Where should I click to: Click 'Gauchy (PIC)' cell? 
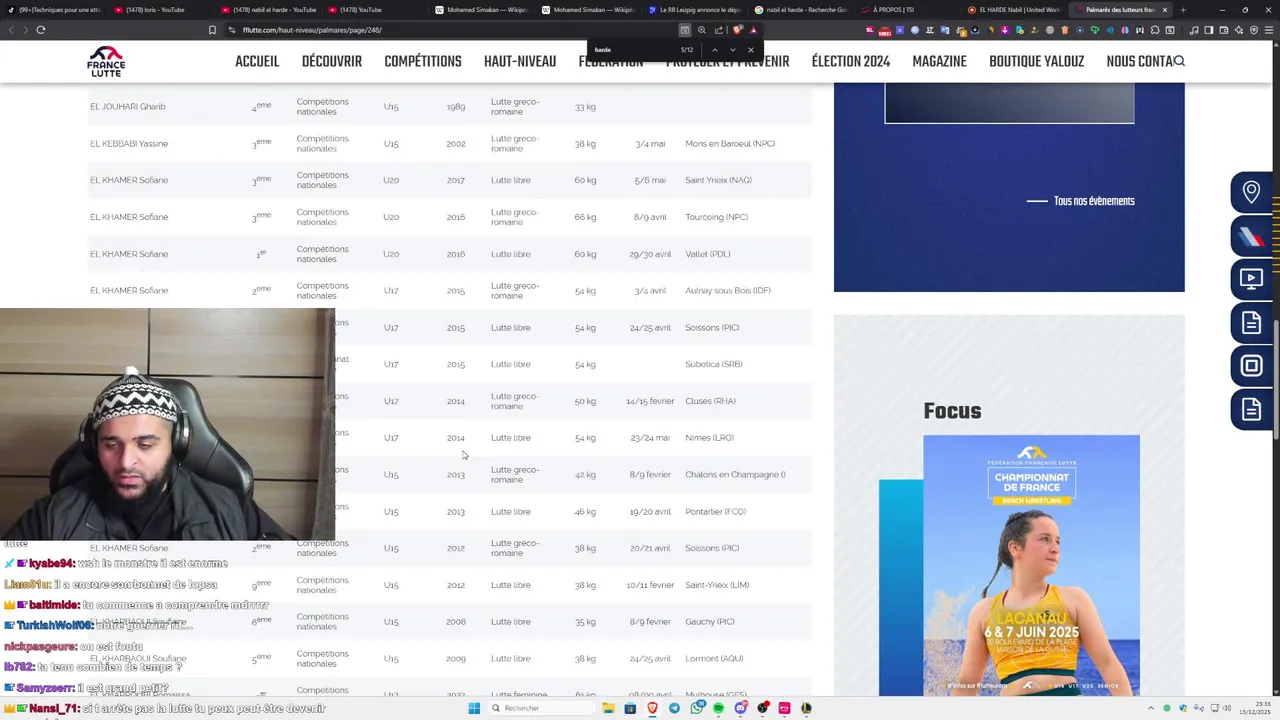pos(710,622)
